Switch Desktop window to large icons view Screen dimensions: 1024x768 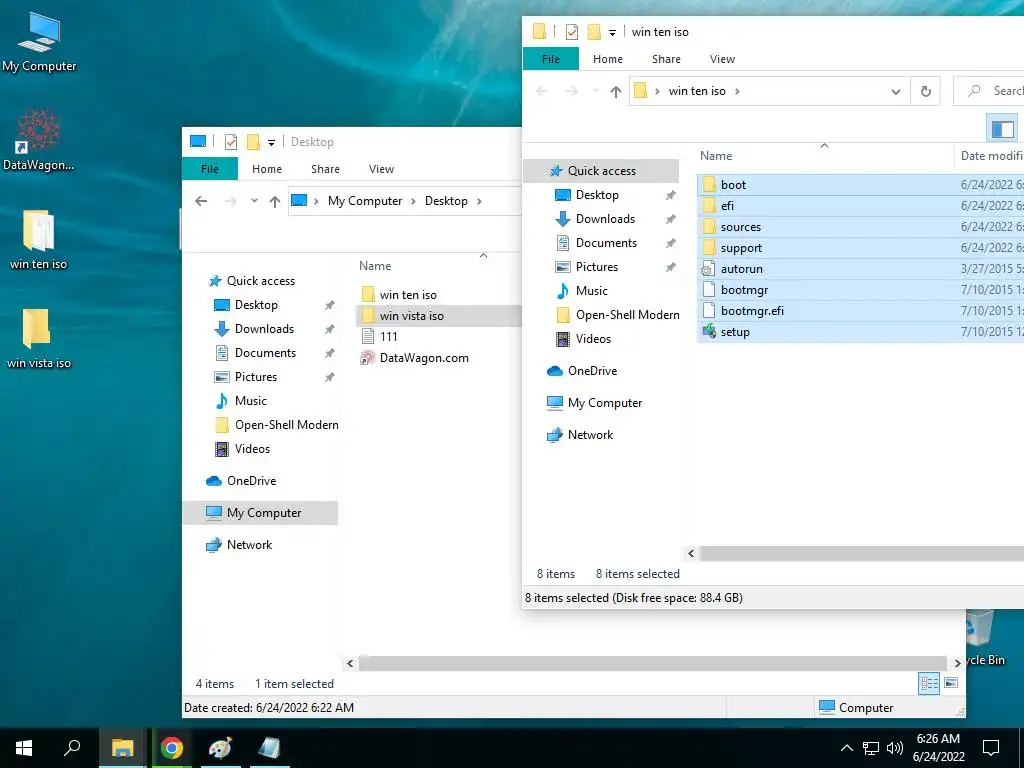(x=951, y=683)
